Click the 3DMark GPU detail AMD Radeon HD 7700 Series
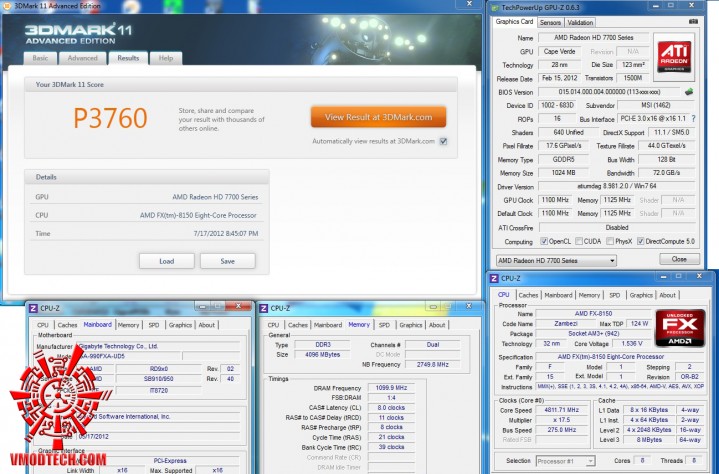 pos(215,197)
